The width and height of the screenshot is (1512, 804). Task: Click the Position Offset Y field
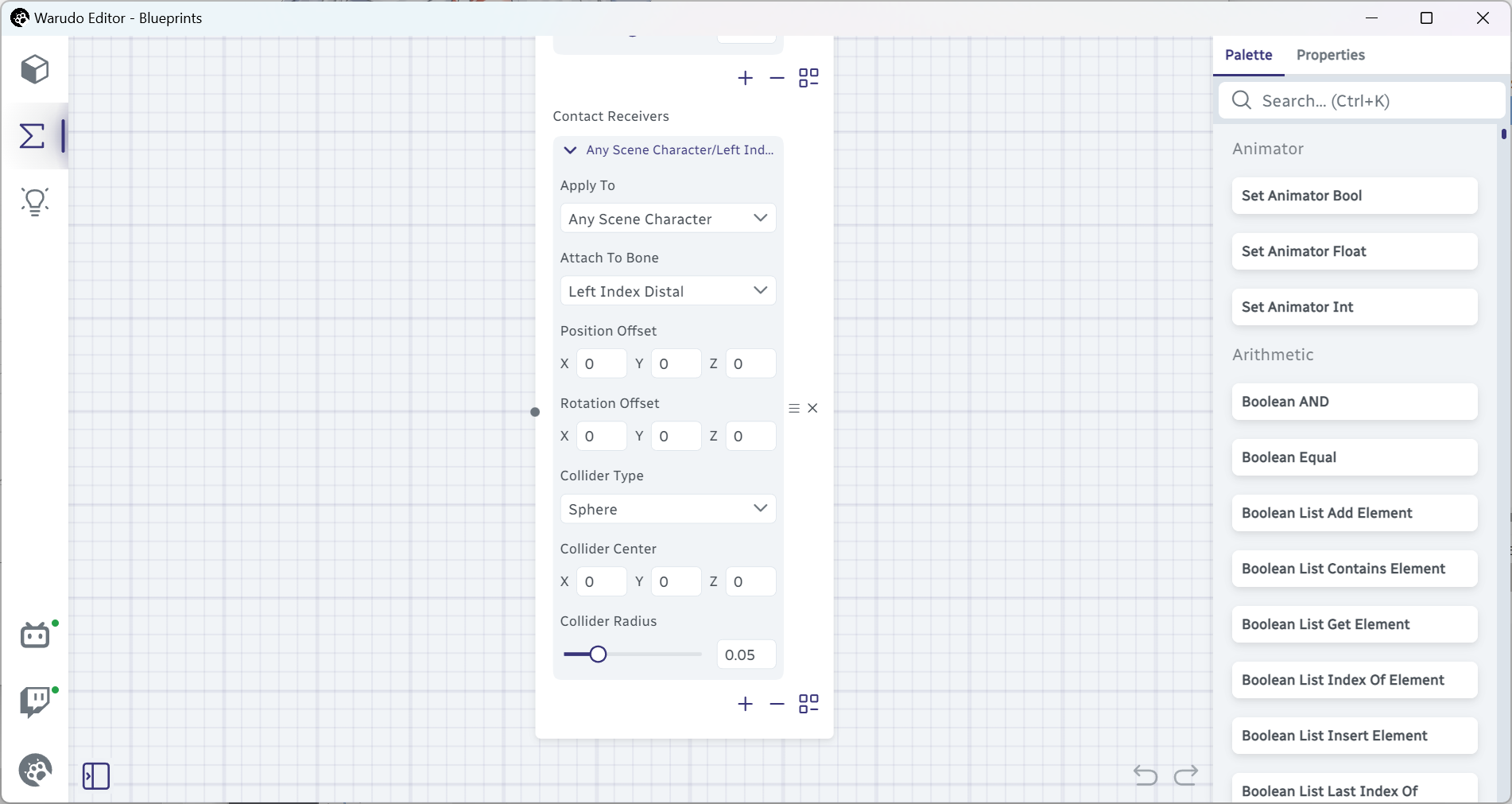pos(676,363)
